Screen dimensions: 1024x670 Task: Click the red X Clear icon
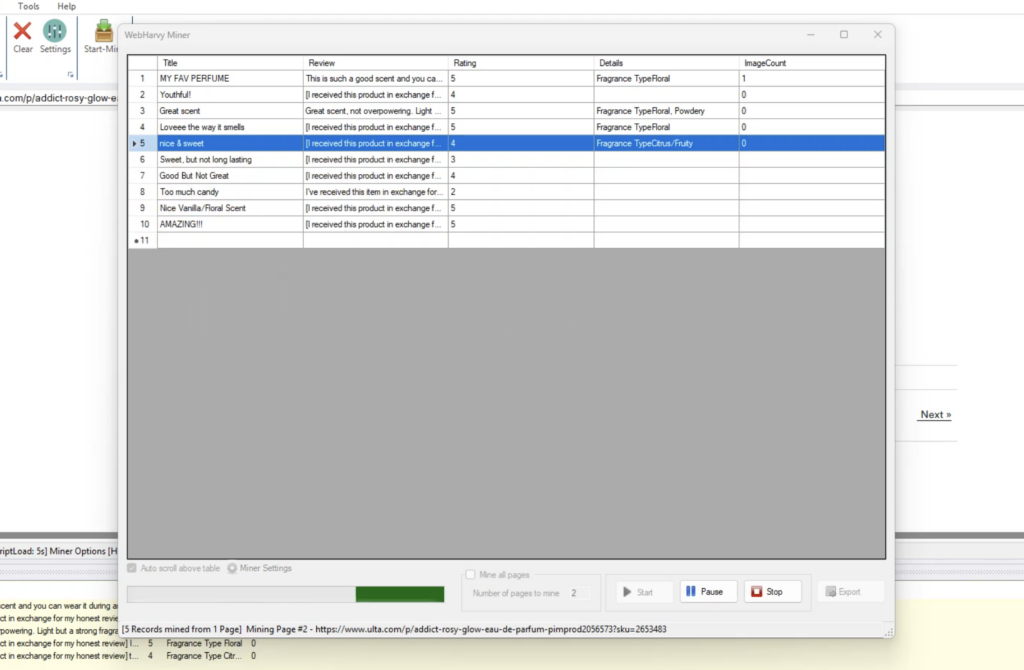[22, 32]
